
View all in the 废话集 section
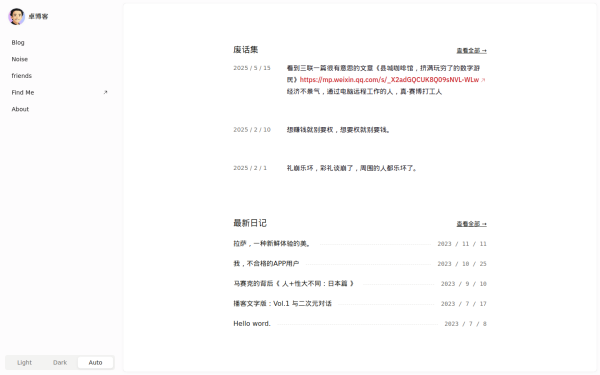(471, 51)
